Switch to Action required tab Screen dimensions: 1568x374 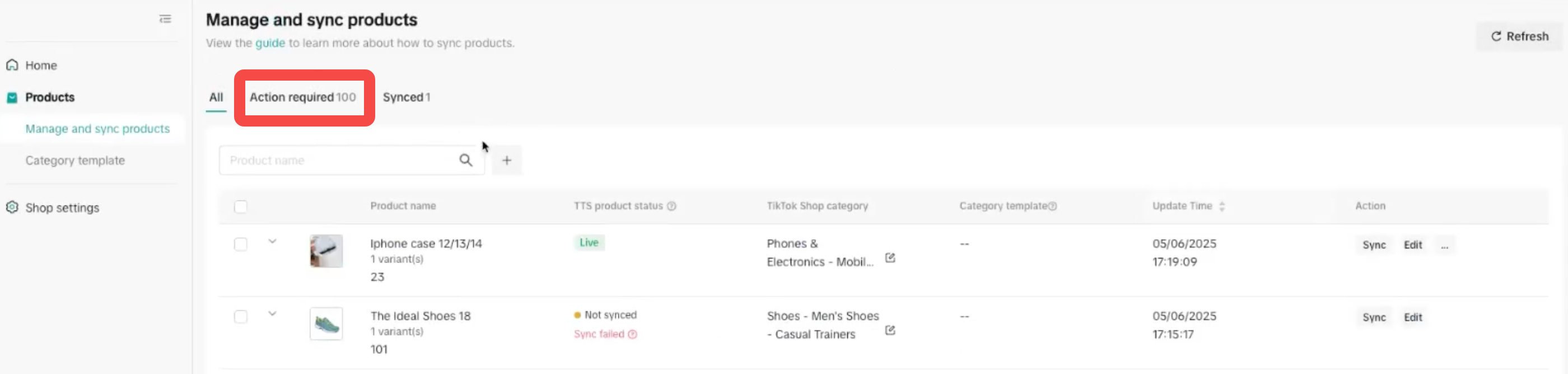coord(302,97)
